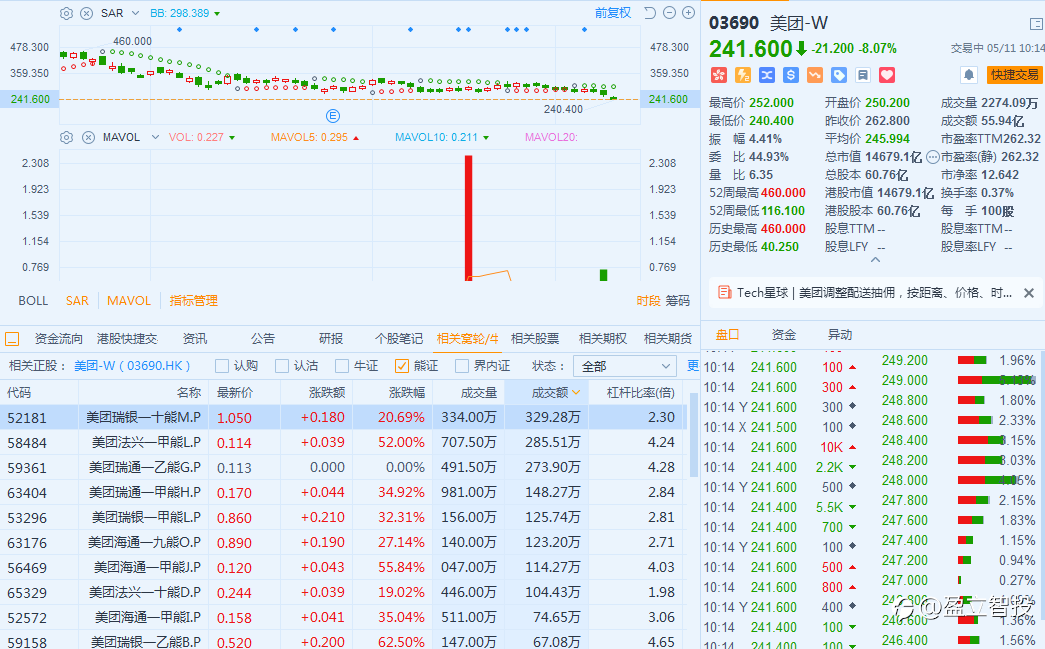Dismiss the Tech星球 news banner
This screenshot has width=1045, height=649.
coord(1028,293)
